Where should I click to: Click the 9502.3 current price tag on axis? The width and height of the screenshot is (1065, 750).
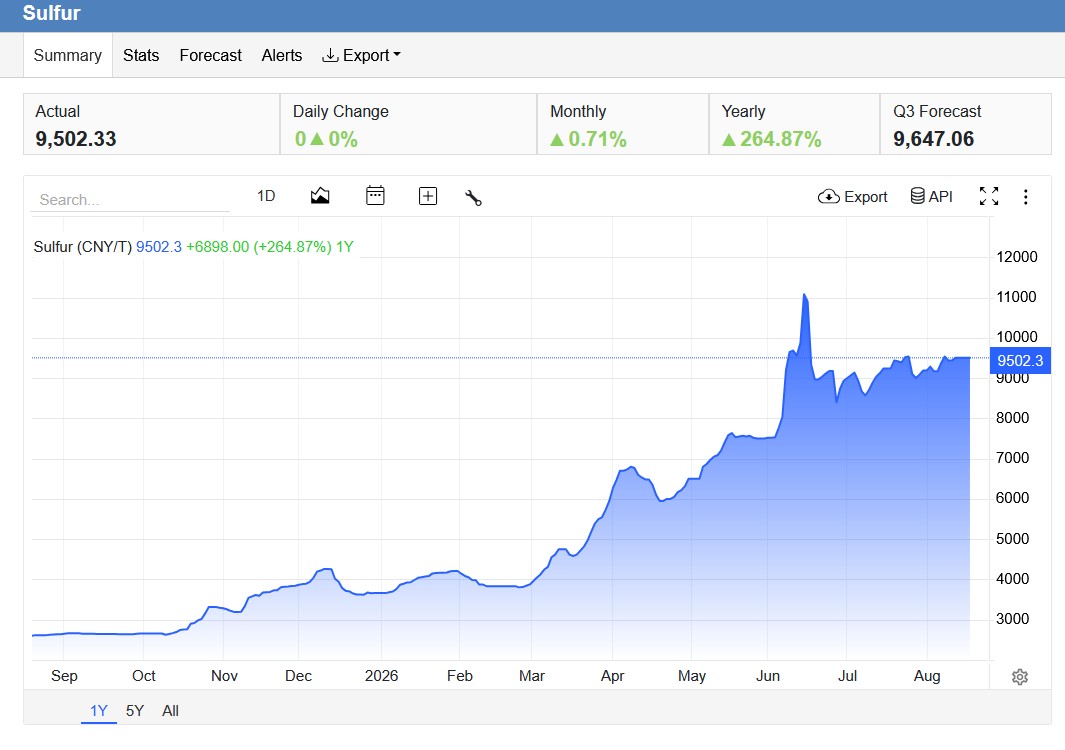[1020, 361]
